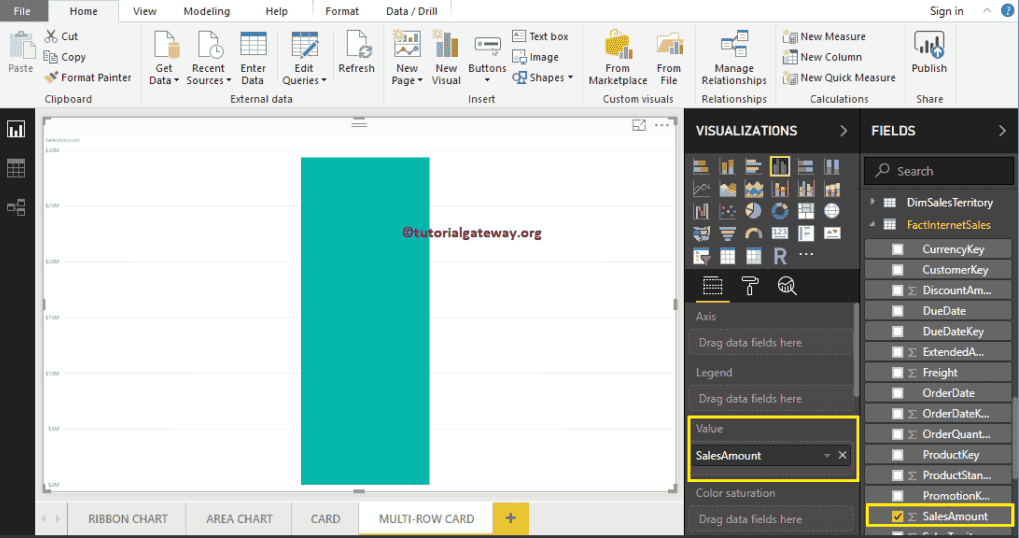This screenshot has width=1019, height=538.
Task: Open the Shapes dropdown
Action: point(543,77)
